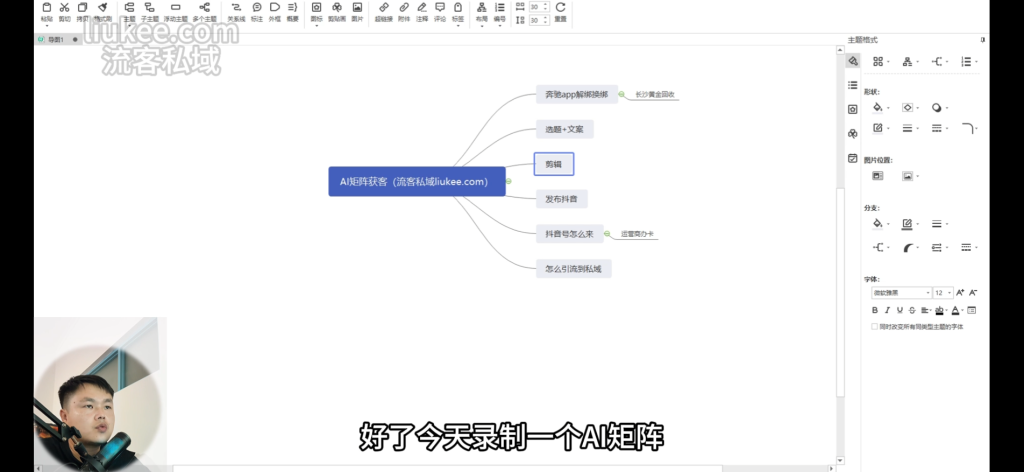Select the 运营商办卡 subtopic
Viewport: 1024px width, 472px height.
pos(637,234)
